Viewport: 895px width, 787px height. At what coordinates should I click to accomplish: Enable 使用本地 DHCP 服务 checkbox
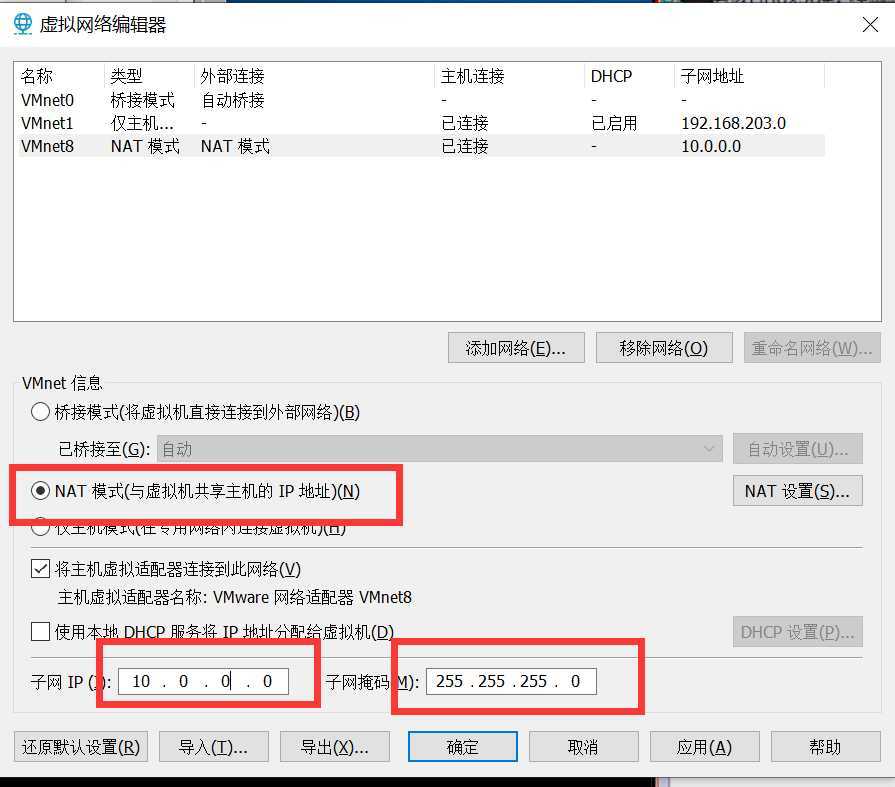(x=41, y=631)
